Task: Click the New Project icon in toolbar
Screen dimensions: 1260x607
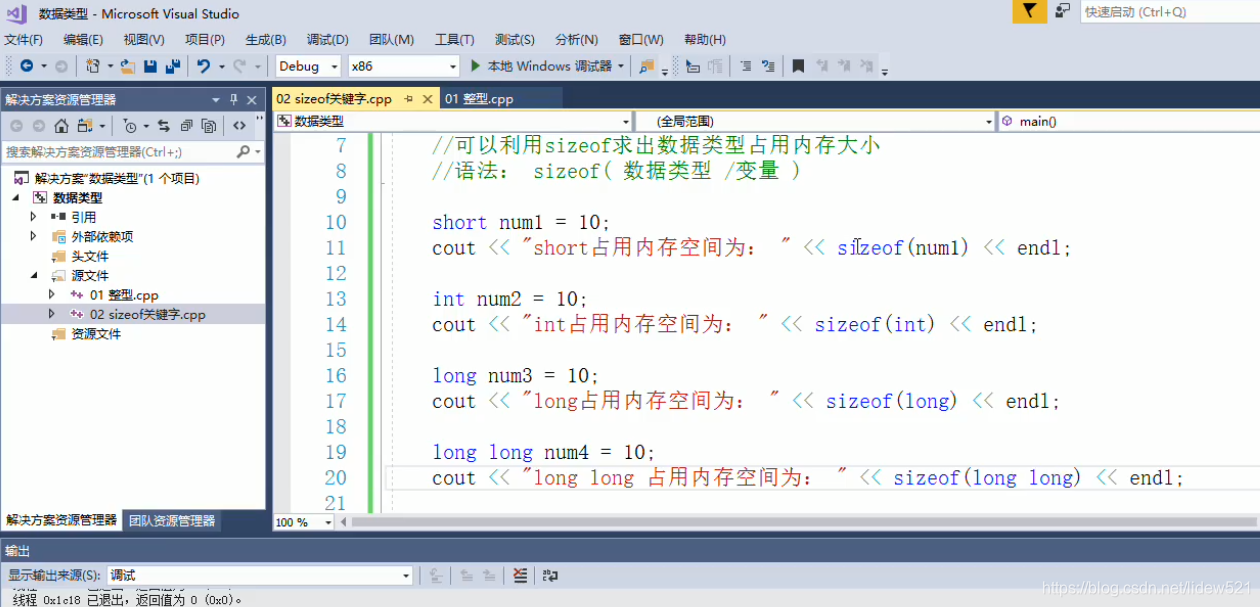Action: [92, 66]
